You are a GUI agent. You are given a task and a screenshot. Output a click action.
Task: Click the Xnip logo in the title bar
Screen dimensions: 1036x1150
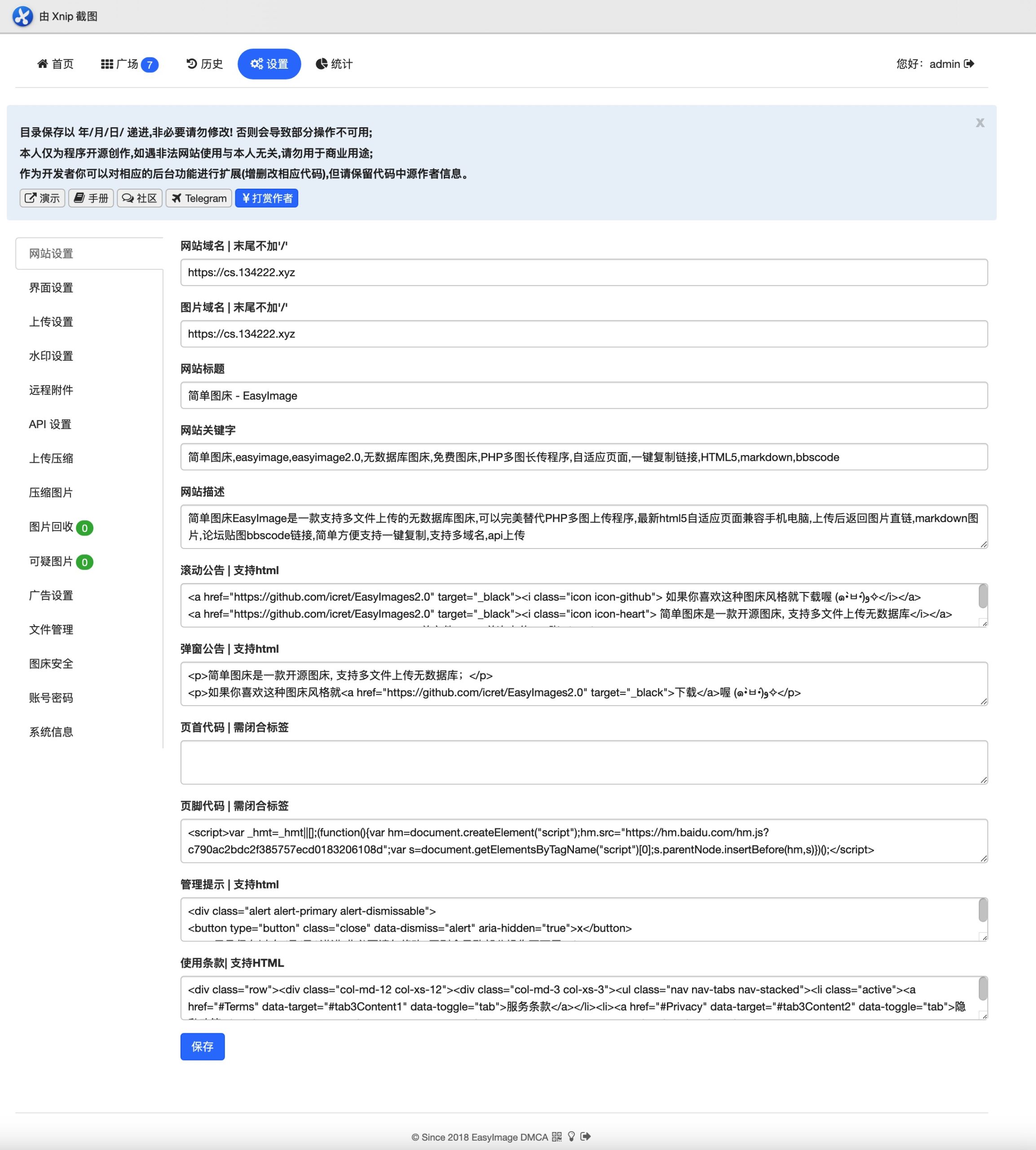23,16
